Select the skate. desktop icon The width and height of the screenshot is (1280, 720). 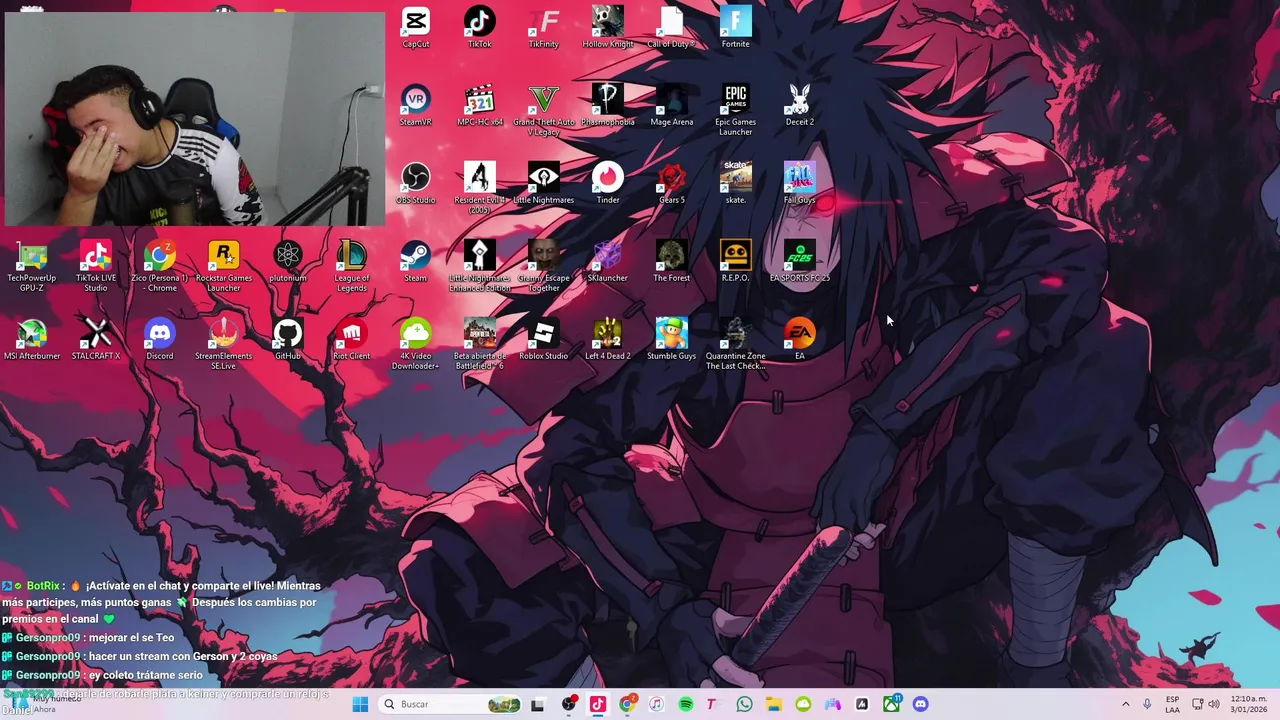pos(736,183)
